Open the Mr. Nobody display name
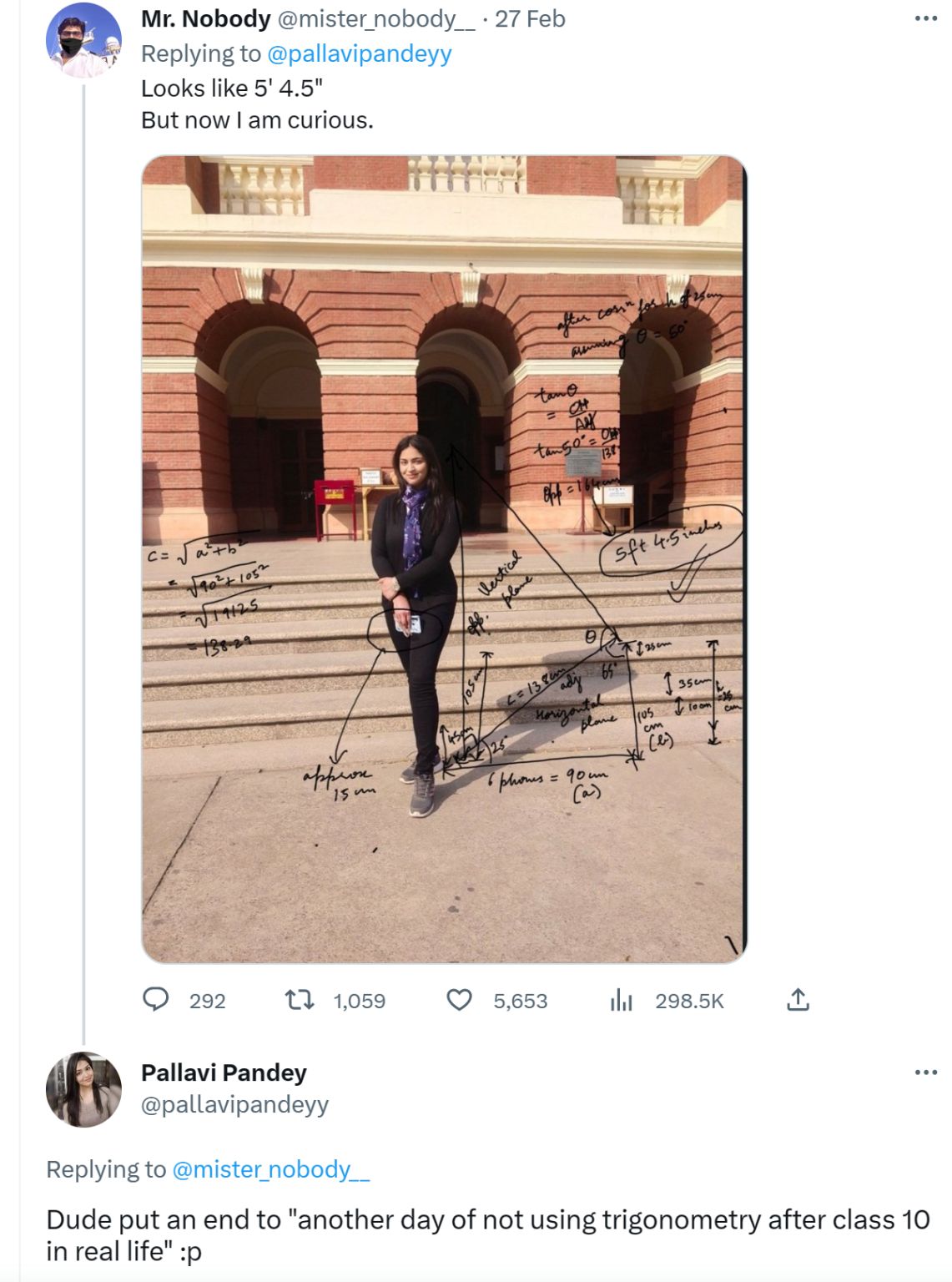Viewport: 952px width, 1282px height. coord(205,18)
